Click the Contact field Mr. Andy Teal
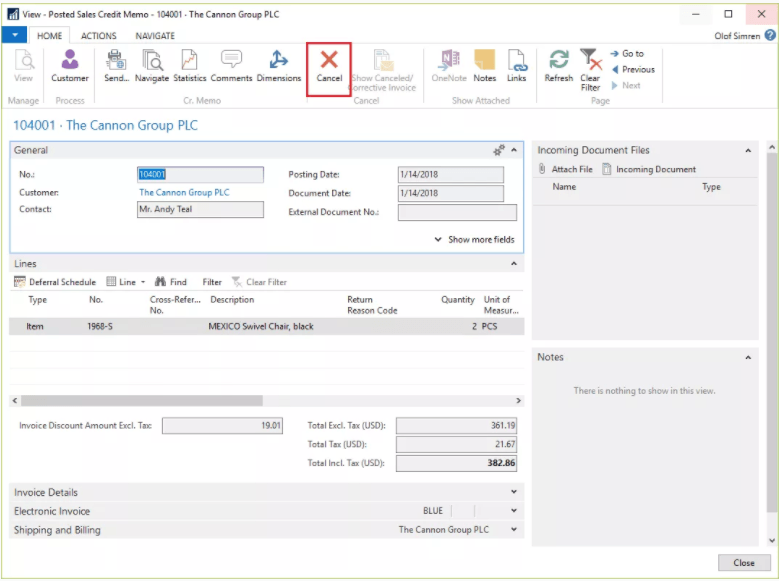 [200, 209]
